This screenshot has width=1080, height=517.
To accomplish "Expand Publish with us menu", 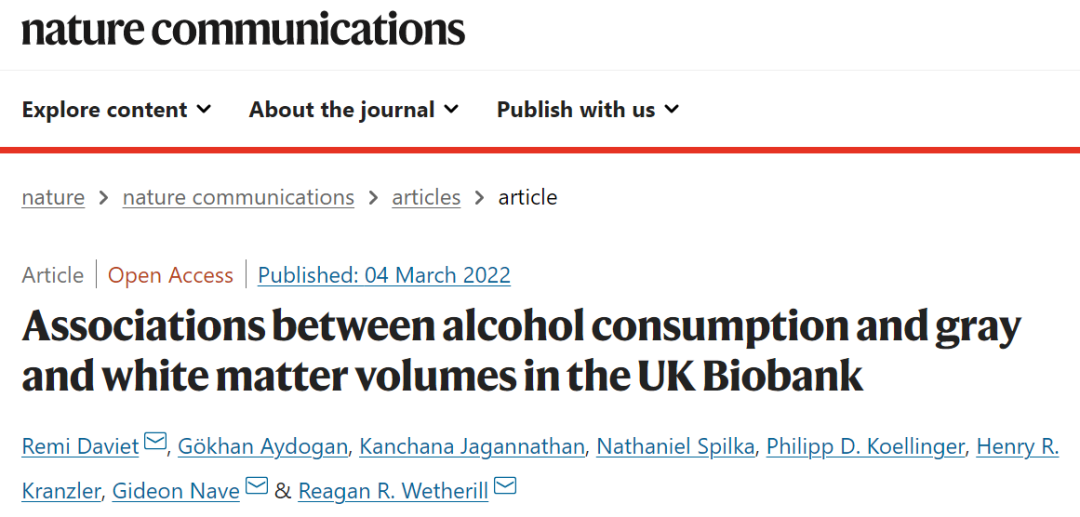I will tap(587, 110).
